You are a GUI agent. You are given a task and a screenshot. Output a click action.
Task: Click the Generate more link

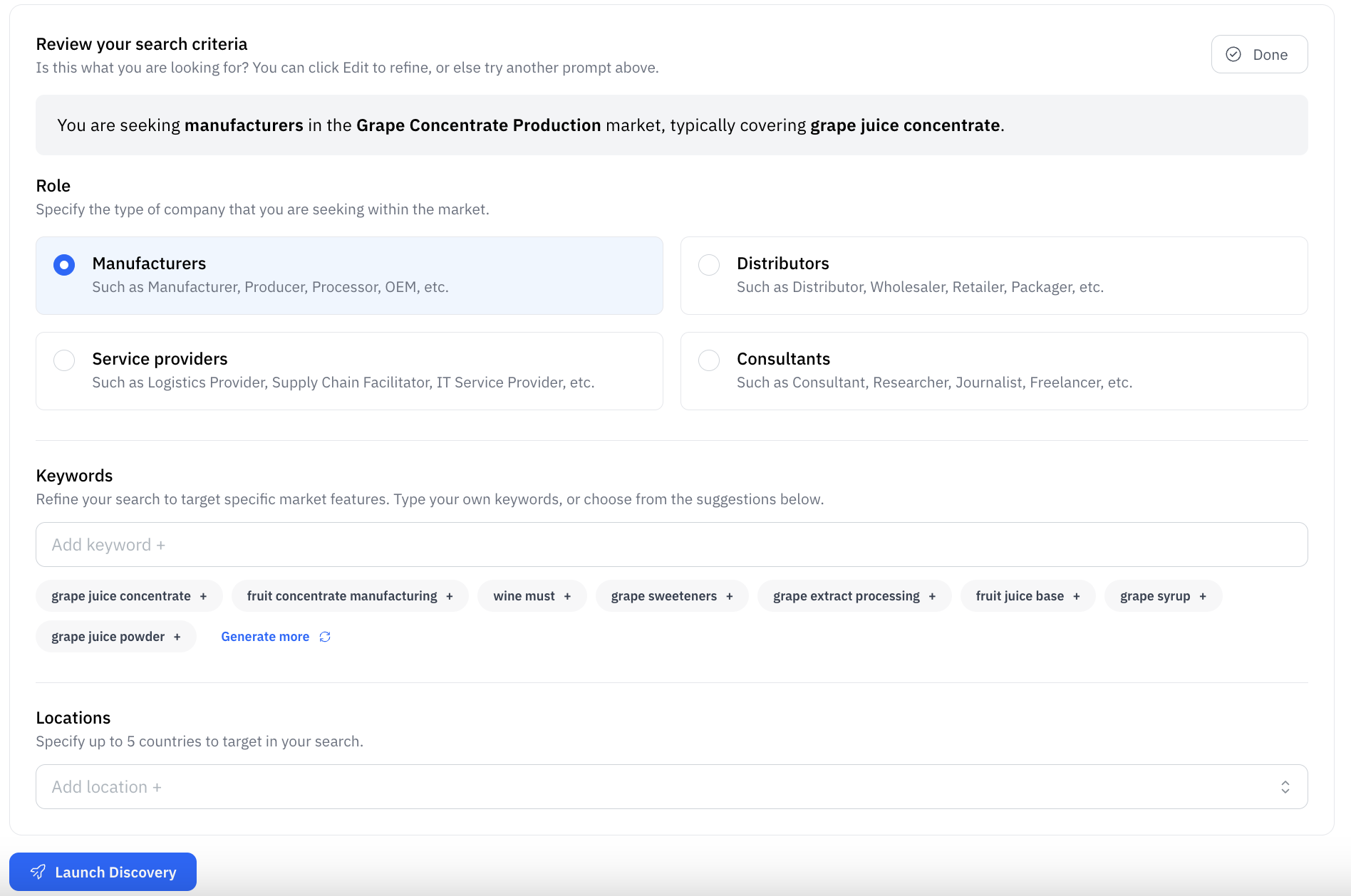265,637
